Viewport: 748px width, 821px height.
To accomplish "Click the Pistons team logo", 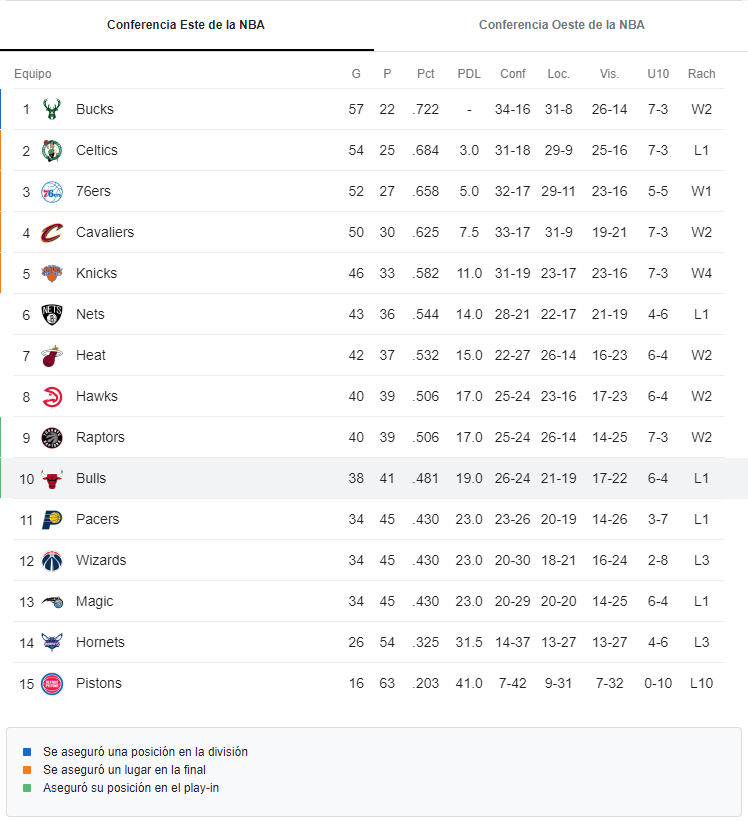I will [x=52, y=684].
